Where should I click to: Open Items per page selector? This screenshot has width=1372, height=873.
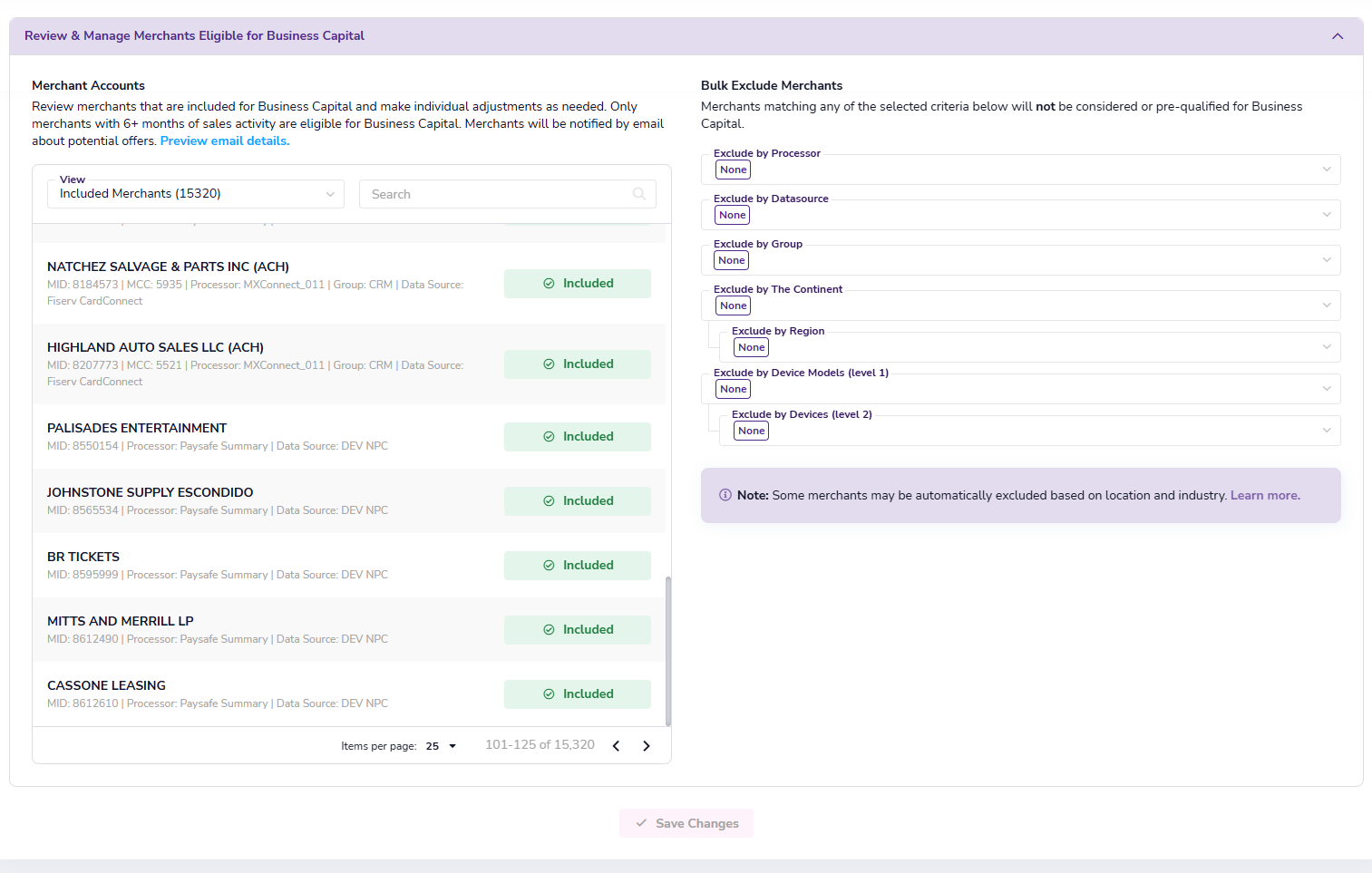tap(441, 746)
